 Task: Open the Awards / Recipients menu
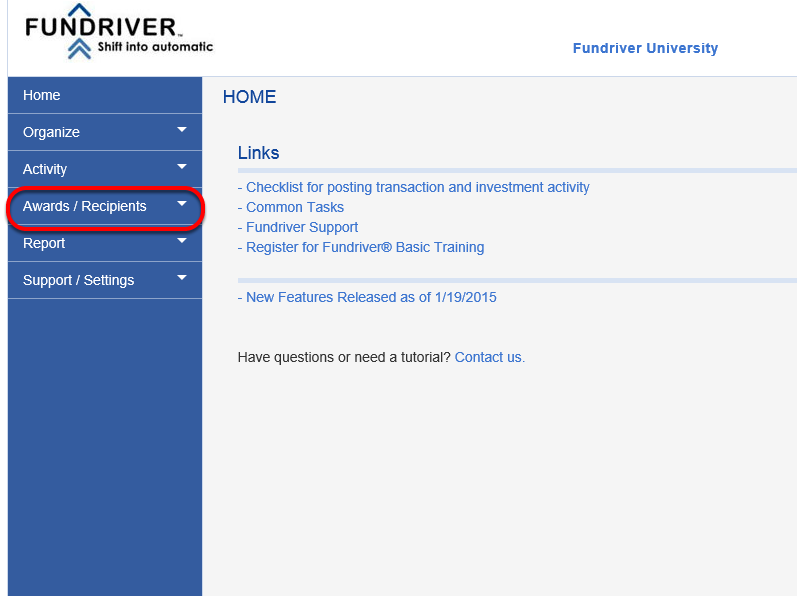coord(105,206)
